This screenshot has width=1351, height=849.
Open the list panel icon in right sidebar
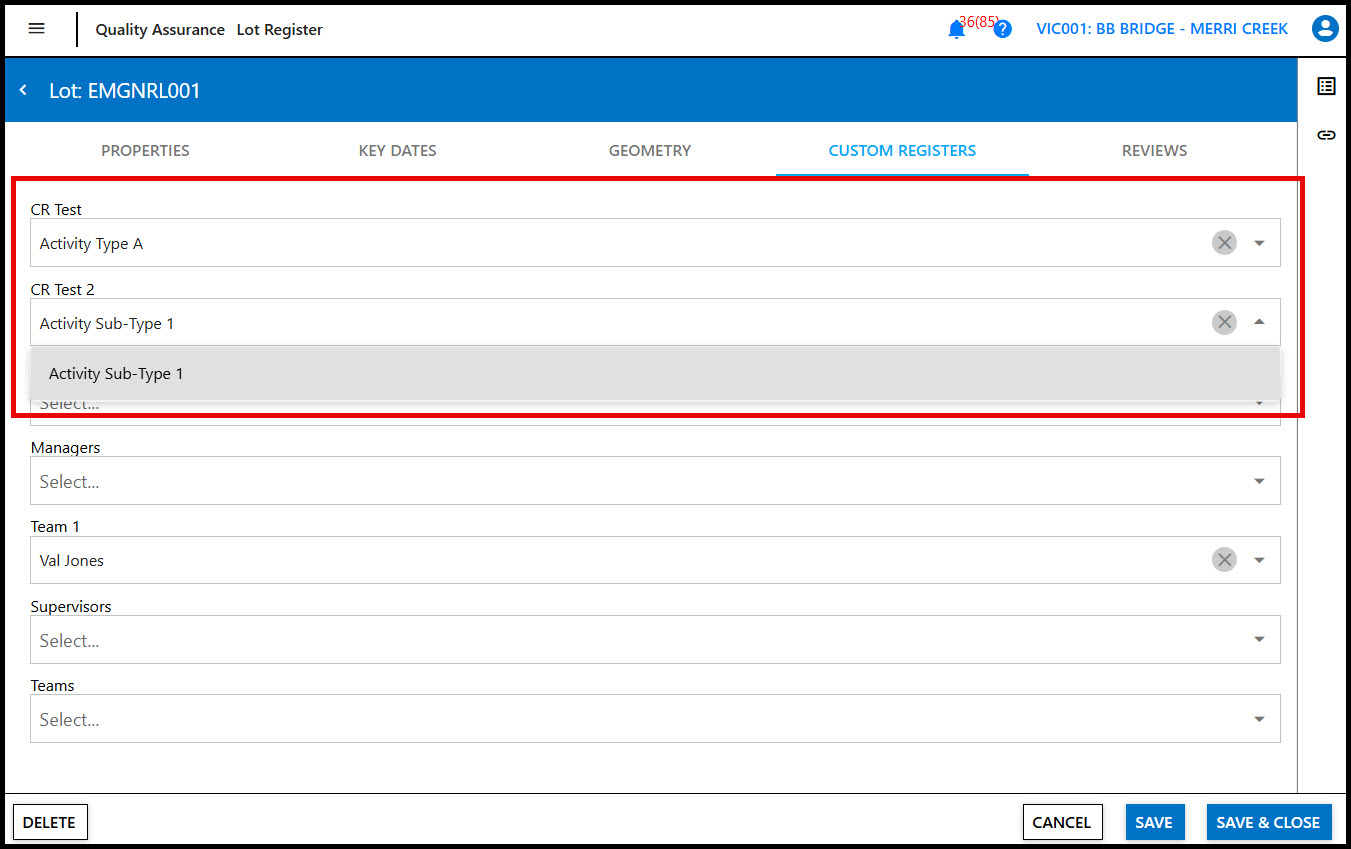click(x=1326, y=86)
